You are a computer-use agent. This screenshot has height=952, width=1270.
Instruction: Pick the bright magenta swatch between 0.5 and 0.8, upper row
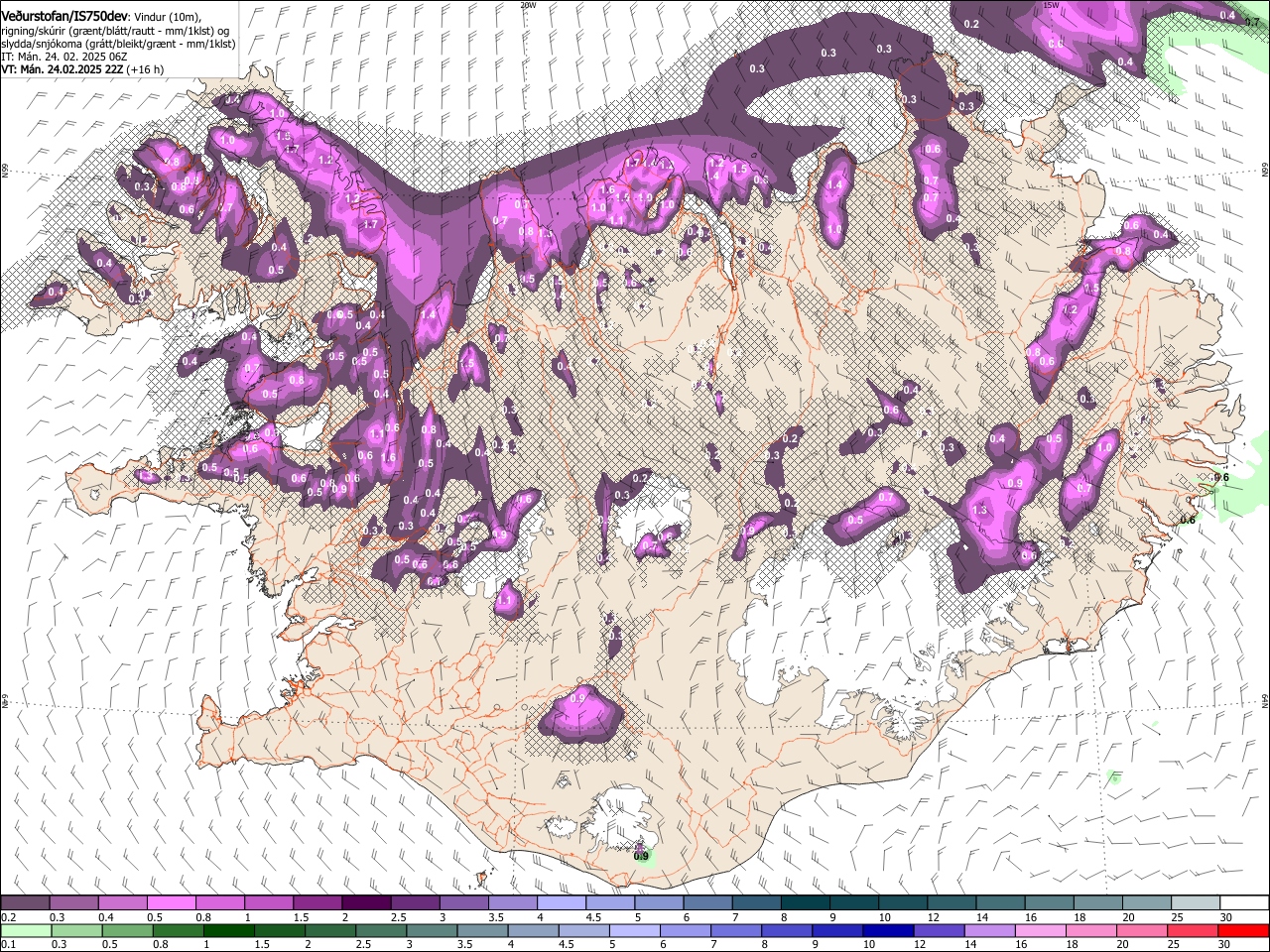[x=172, y=903]
